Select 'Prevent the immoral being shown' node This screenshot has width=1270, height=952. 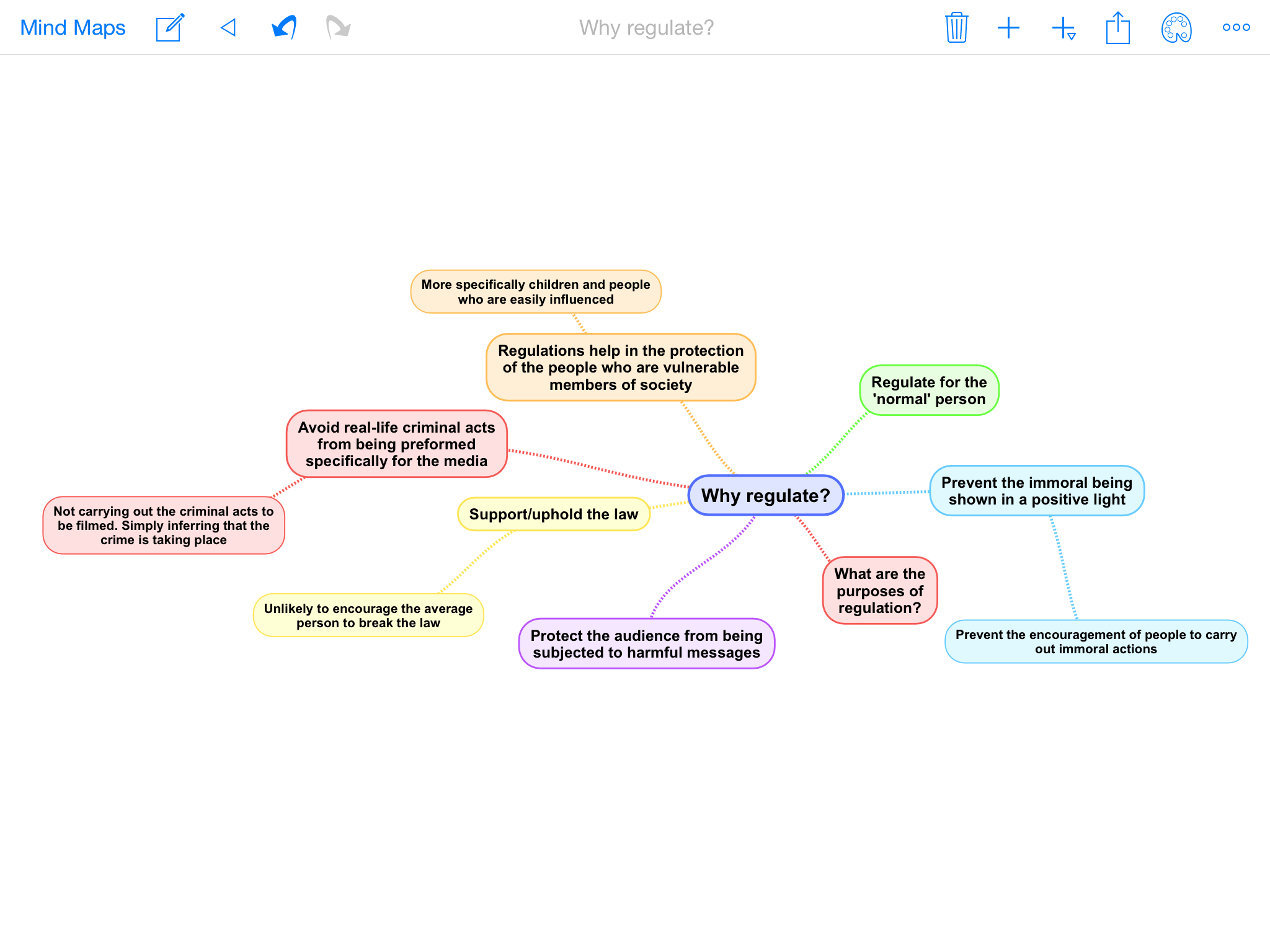1036,491
